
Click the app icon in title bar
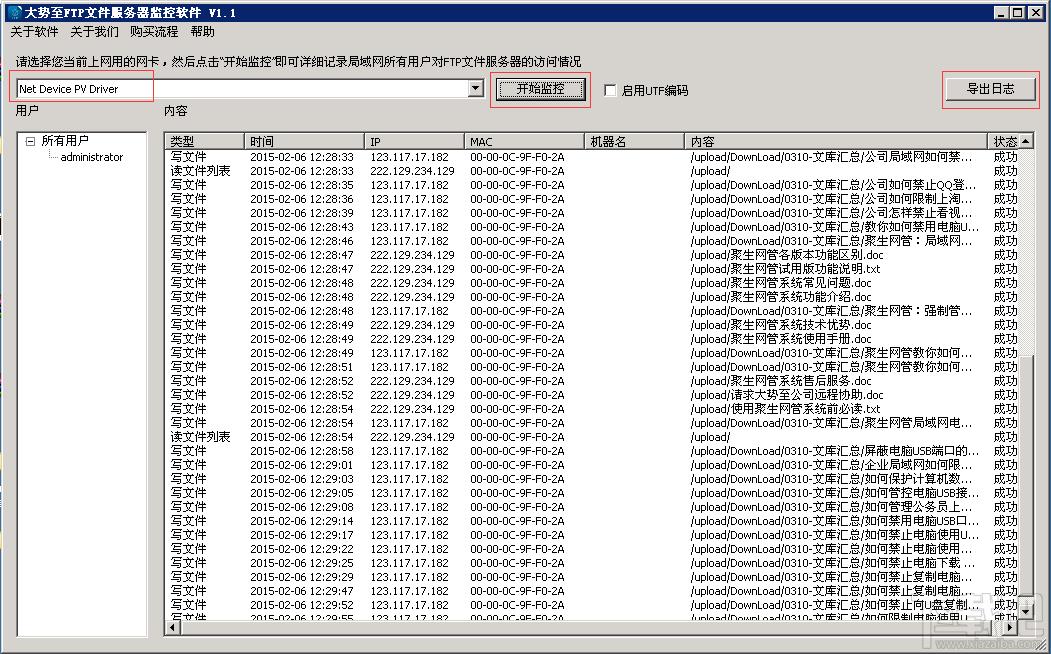pos(14,13)
